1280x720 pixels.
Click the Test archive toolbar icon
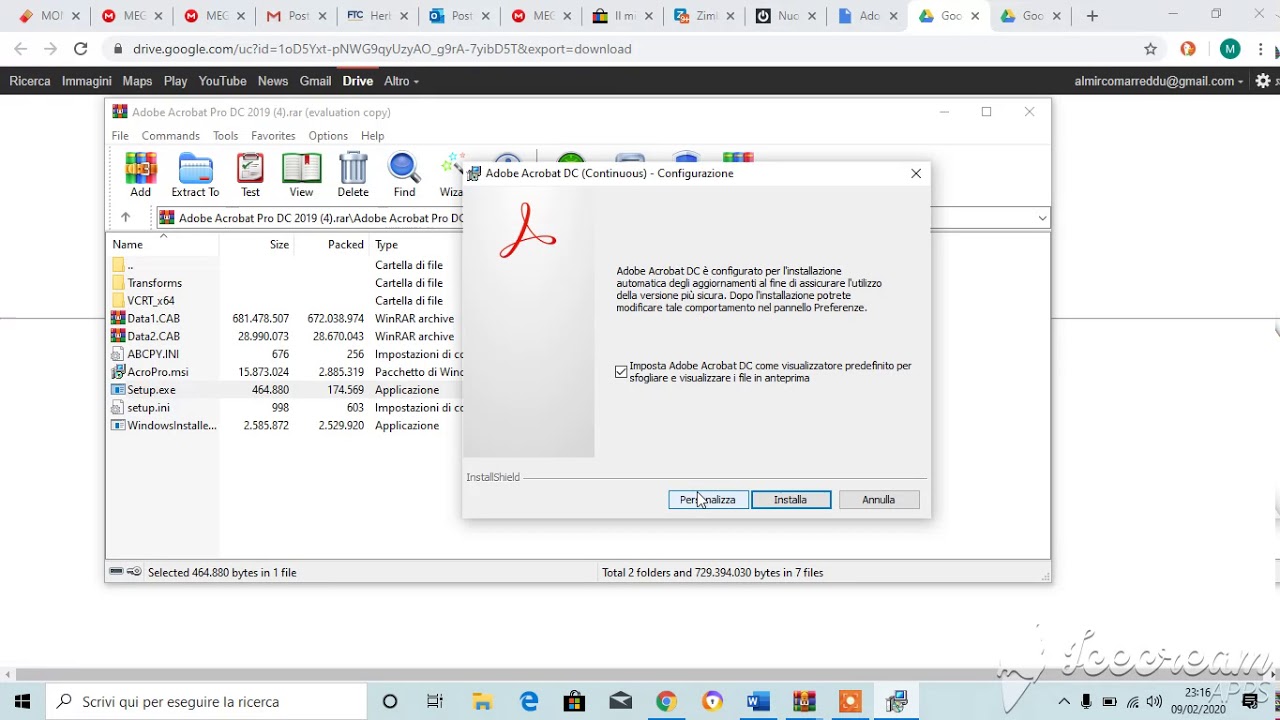coord(250,175)
